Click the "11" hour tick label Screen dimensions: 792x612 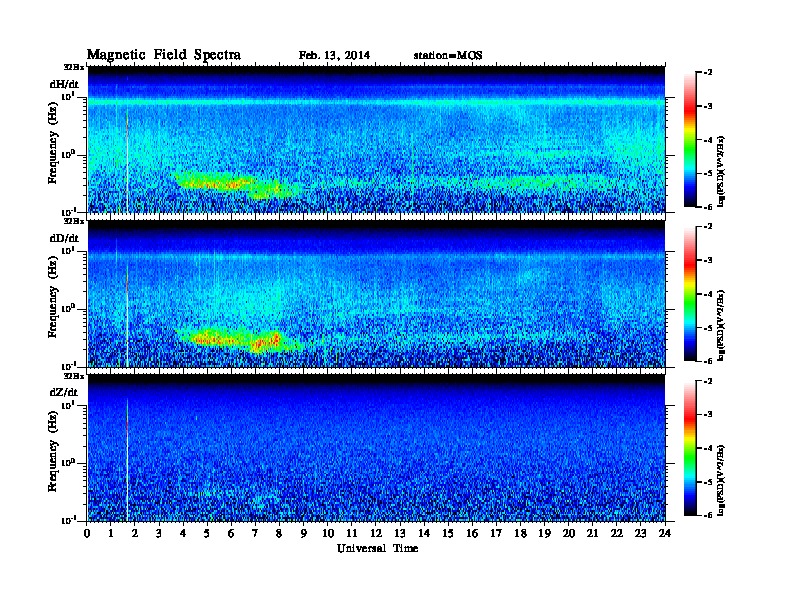pos(352,533)
